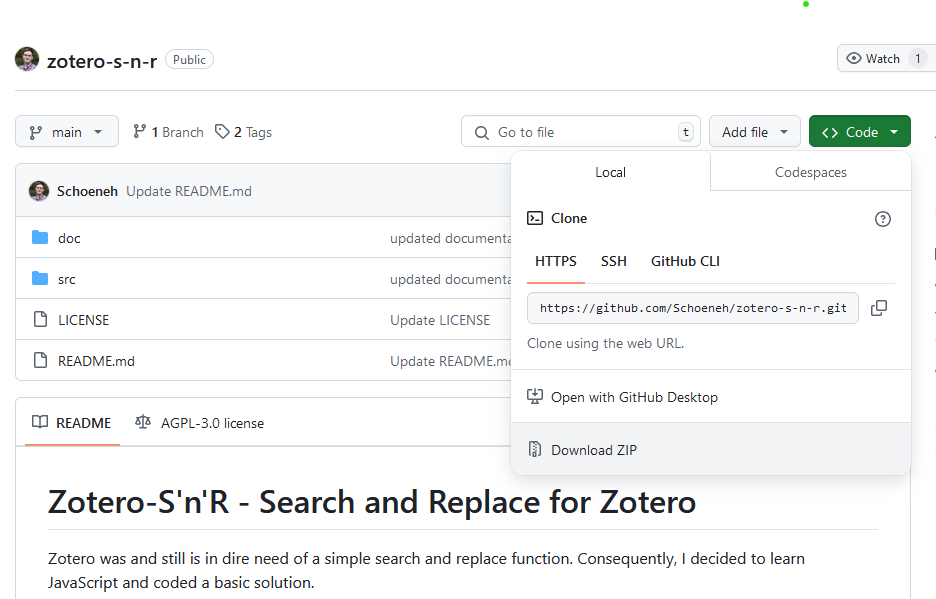Select the GitHub CLI clone option
The image size is (936, 599).
coord(685,261)
